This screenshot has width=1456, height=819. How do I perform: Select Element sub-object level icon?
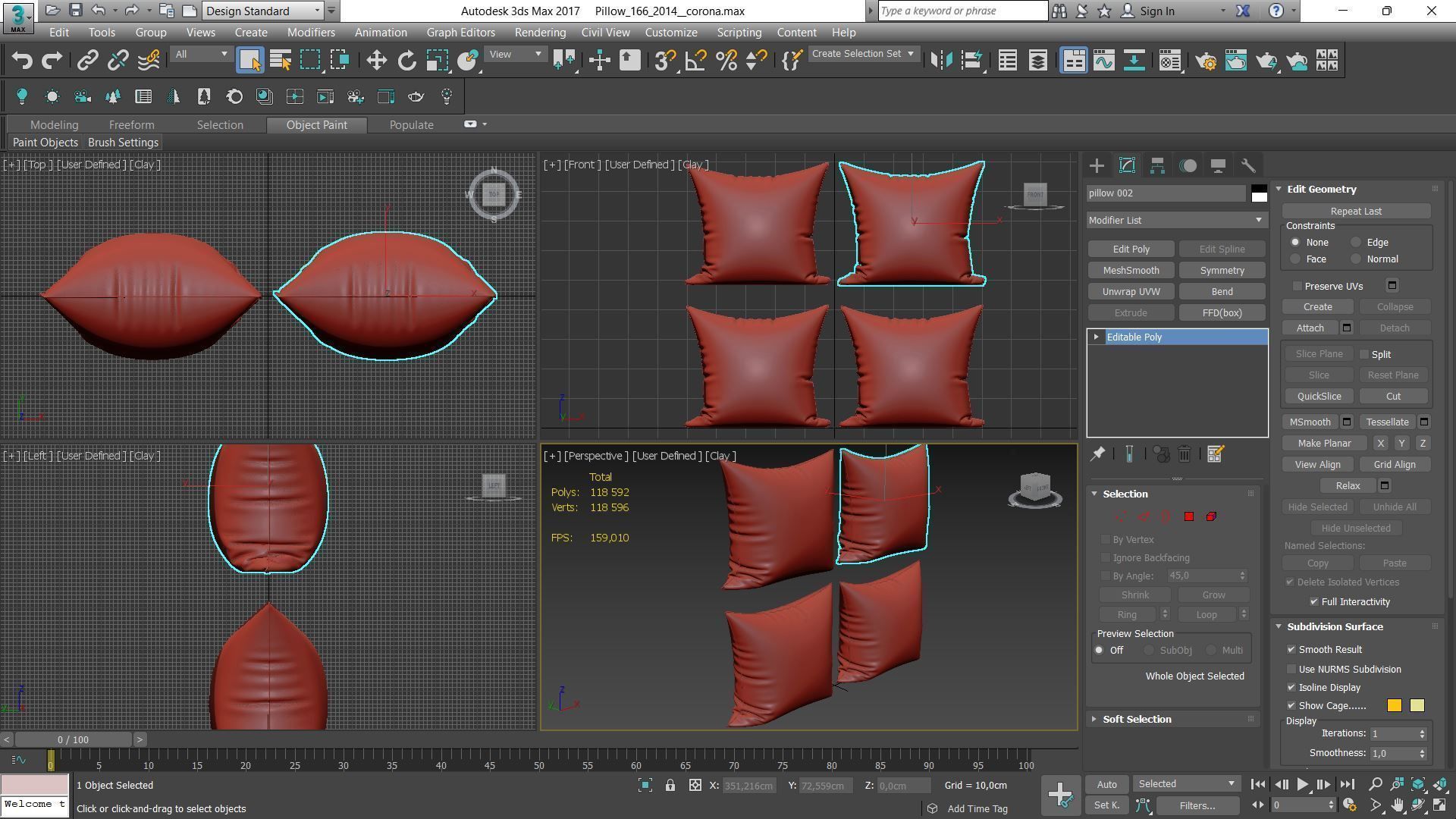pyautogui.click(x=1211, y=516)
